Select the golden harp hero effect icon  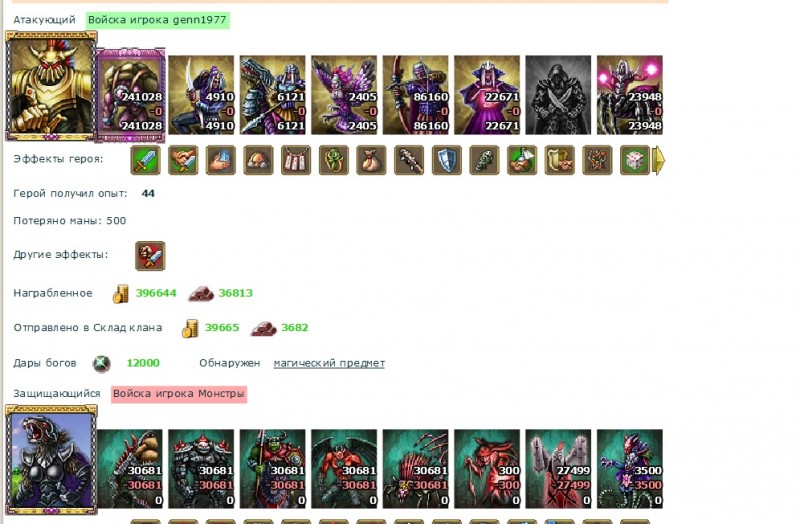tap(560, 160)
